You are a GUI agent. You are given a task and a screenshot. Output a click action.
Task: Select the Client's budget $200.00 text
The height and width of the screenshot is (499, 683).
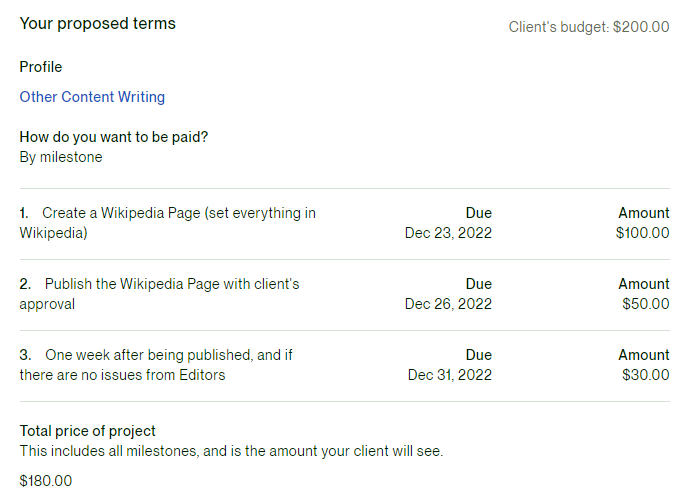pos(588,27)
